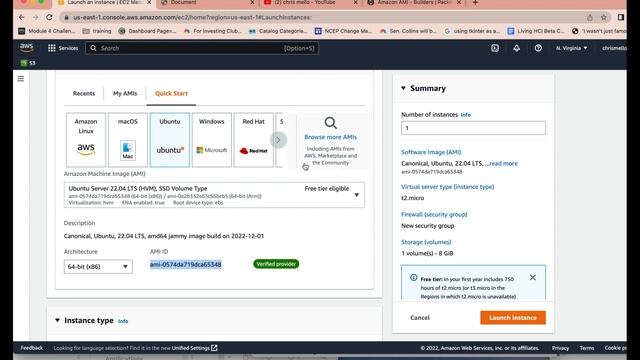Switch to the Amazon AMI Builders tab
This screenshot has width=640, height=360.
[x=412, y=3]
